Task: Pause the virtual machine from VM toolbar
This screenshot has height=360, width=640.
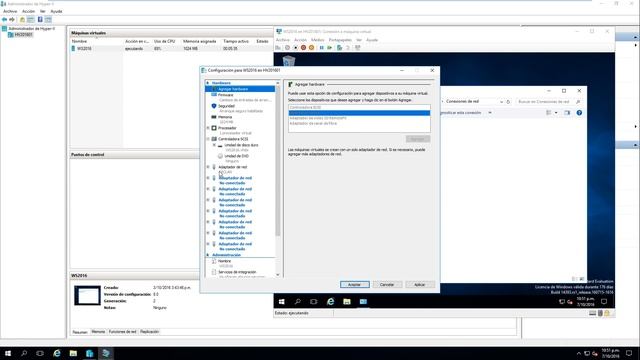Action: click(322, 48)
